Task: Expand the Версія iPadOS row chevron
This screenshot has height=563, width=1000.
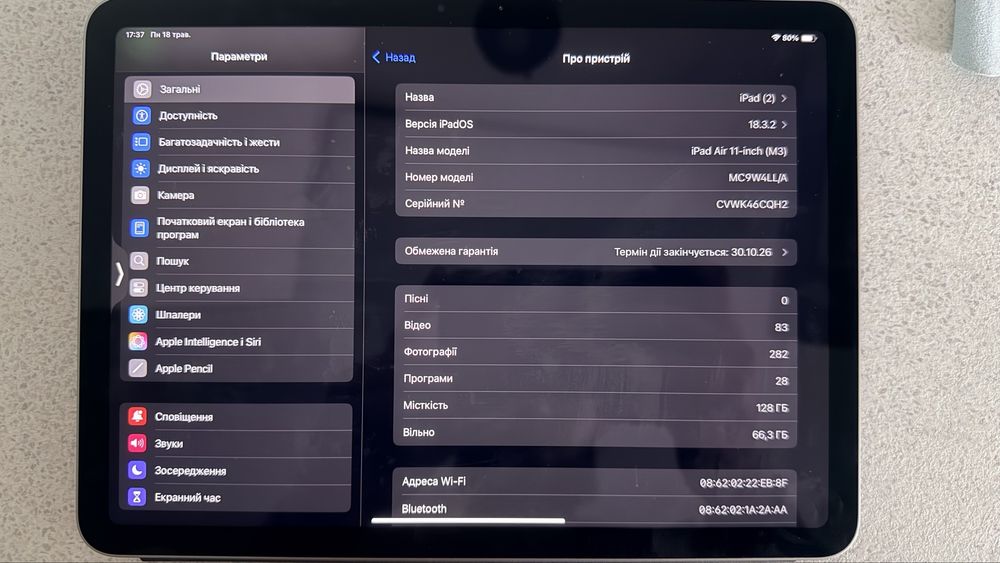Action: [x=784, y=125]
